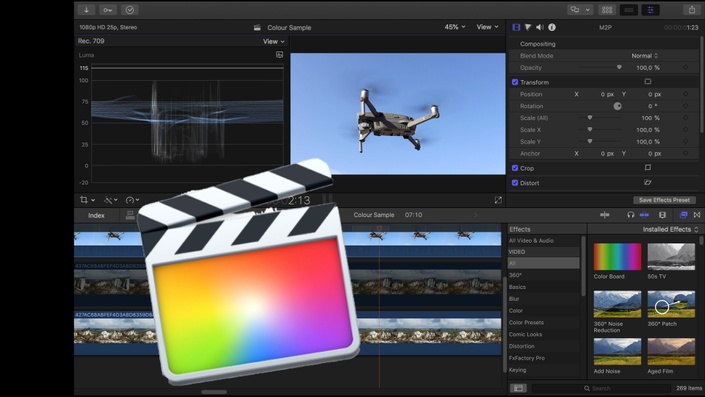The height and width of the screenshot is (397, 705).
Task: Click the Luma scope settings icon
Action: (x=279, y=55)
